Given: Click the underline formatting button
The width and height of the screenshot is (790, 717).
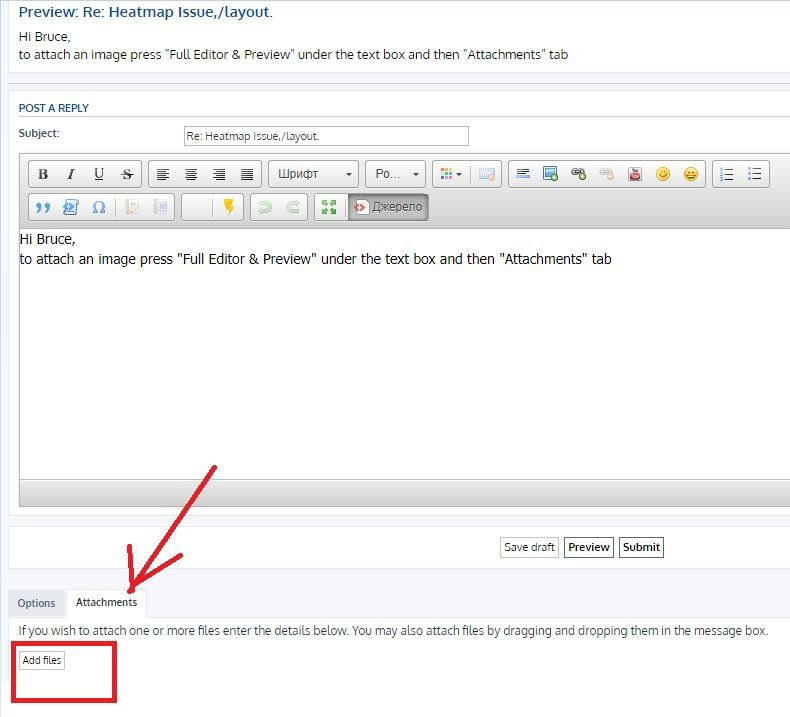Looking at the screenshot, I should pyautogui.click(x=99, y=174).
